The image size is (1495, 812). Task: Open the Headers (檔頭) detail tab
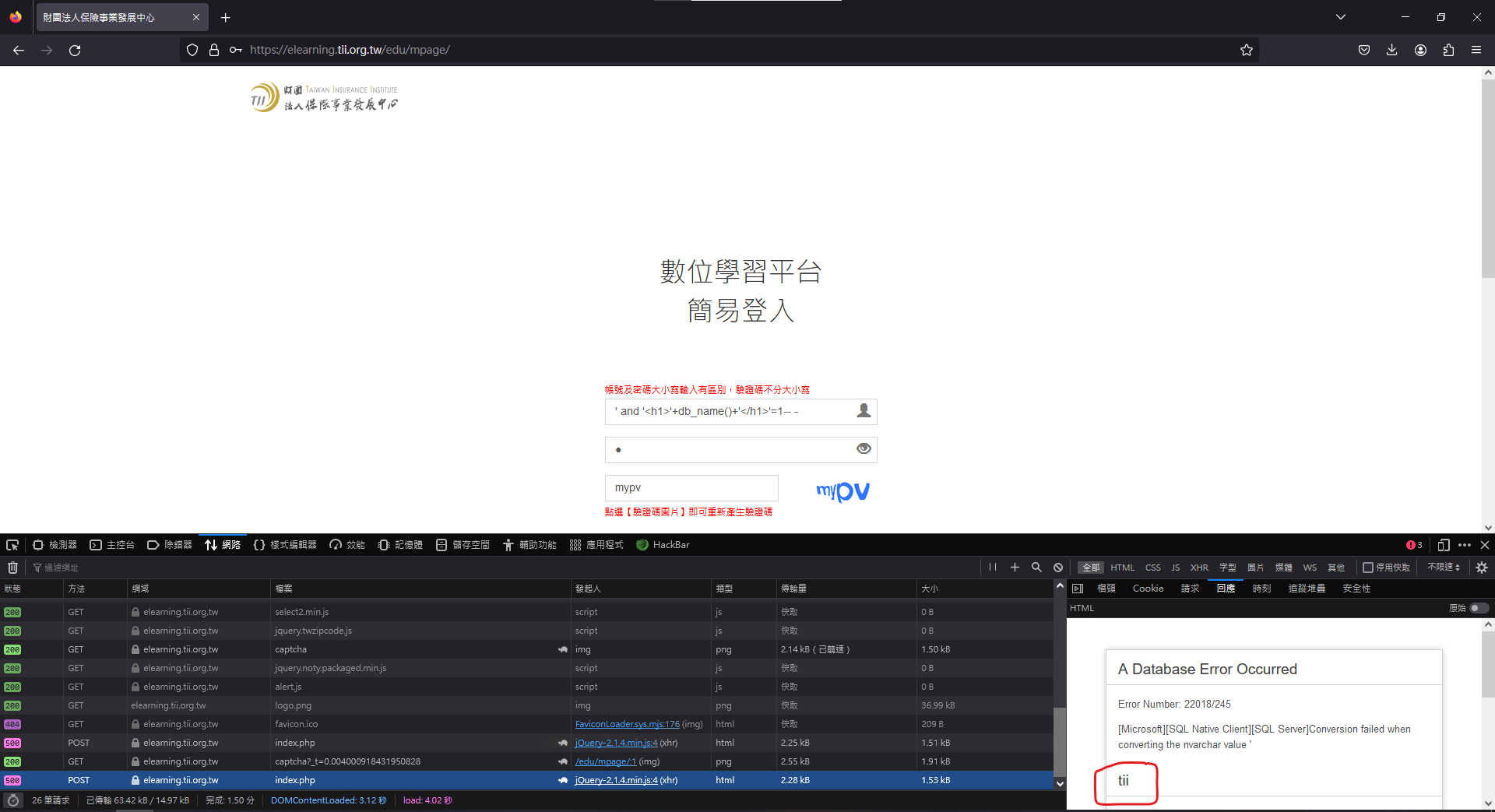pyautogui.click(x=1106, y=589)
